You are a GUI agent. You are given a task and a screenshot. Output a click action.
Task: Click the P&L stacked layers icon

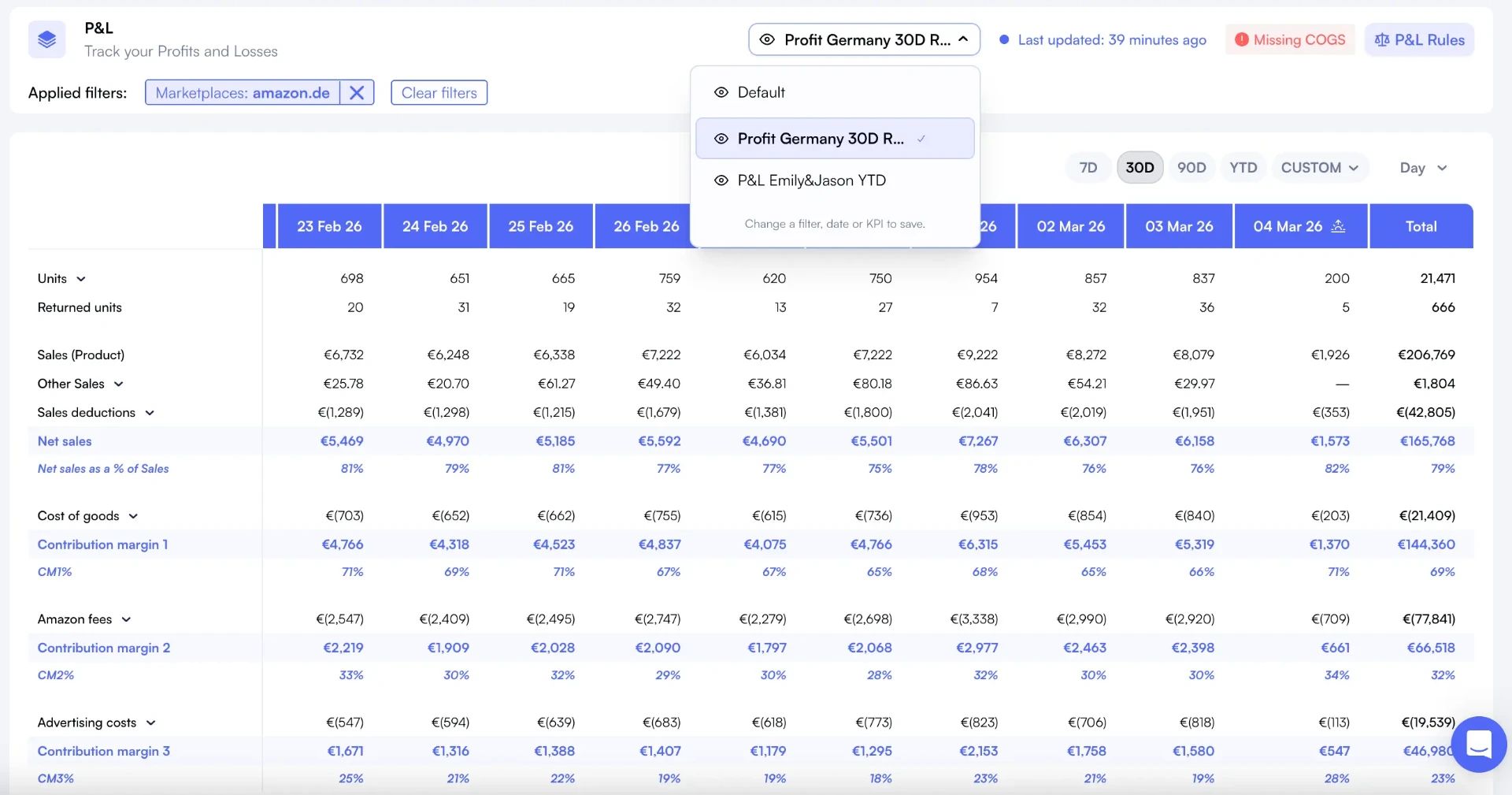point(46,39)
